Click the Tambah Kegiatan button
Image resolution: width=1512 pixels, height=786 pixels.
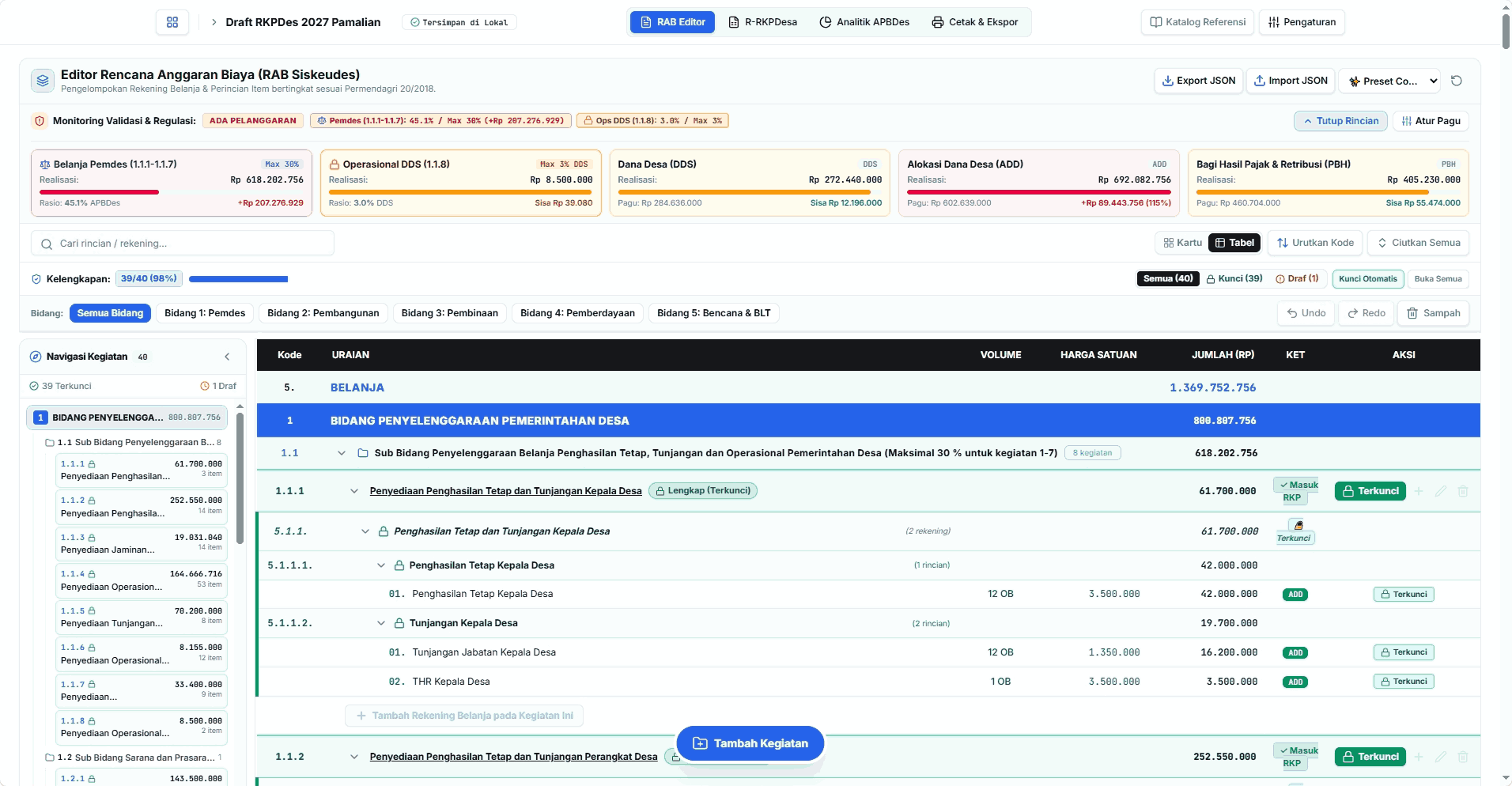click(750, 743)
